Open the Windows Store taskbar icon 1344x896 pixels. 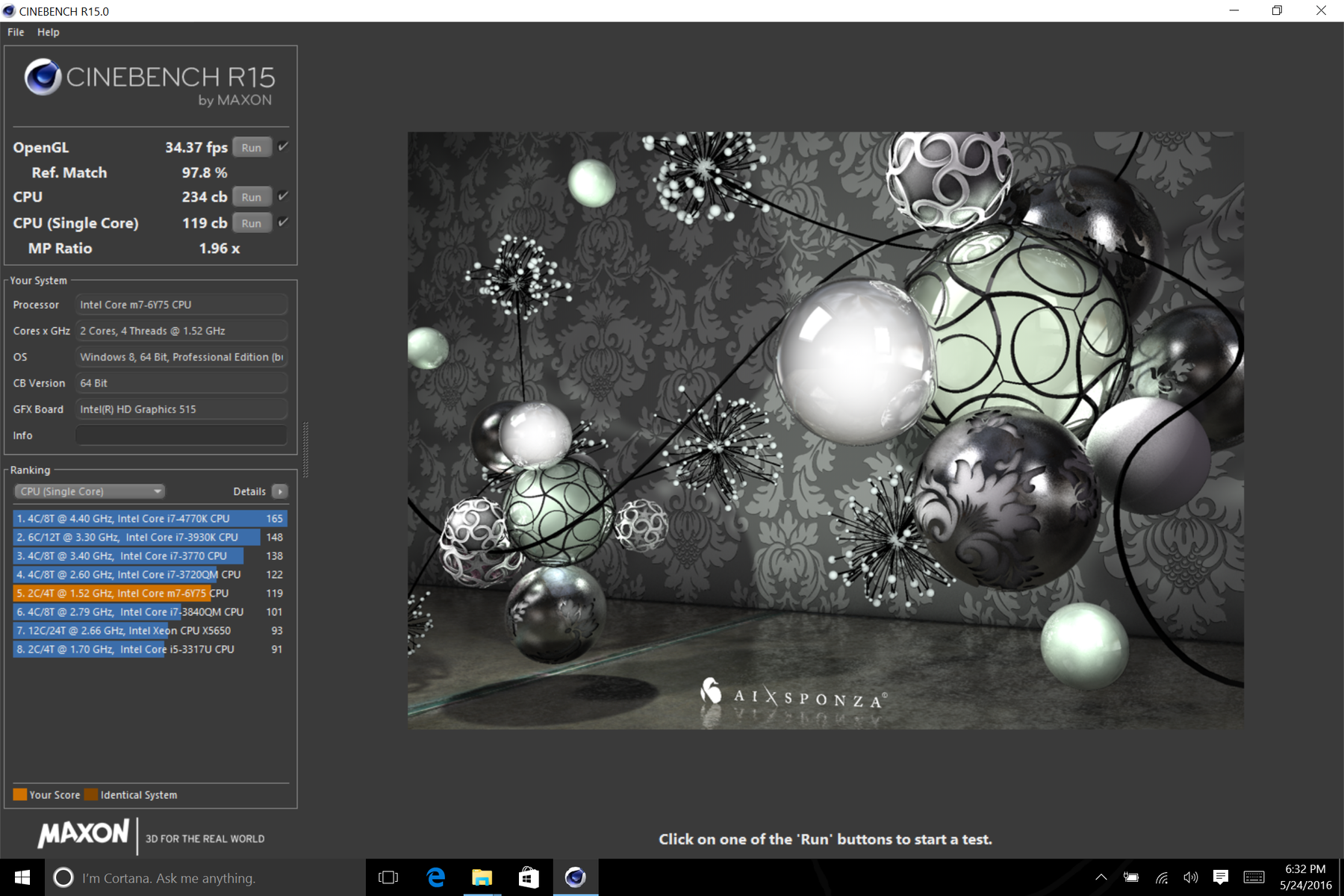(529, 877)
